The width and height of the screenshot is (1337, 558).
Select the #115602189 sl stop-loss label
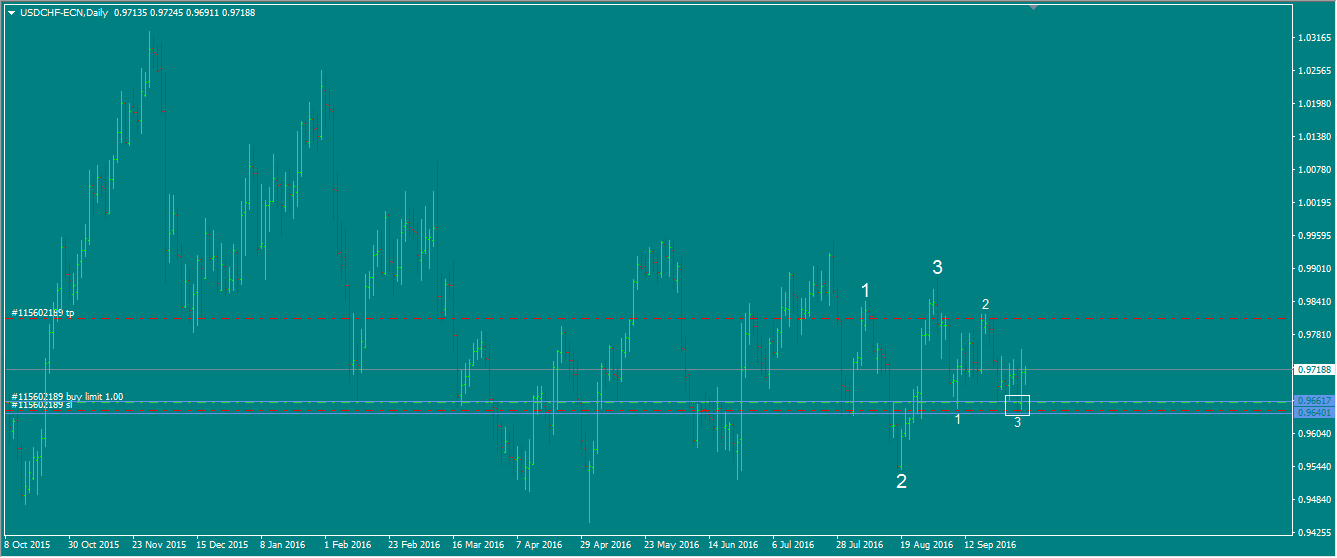[x=42, y=405]
